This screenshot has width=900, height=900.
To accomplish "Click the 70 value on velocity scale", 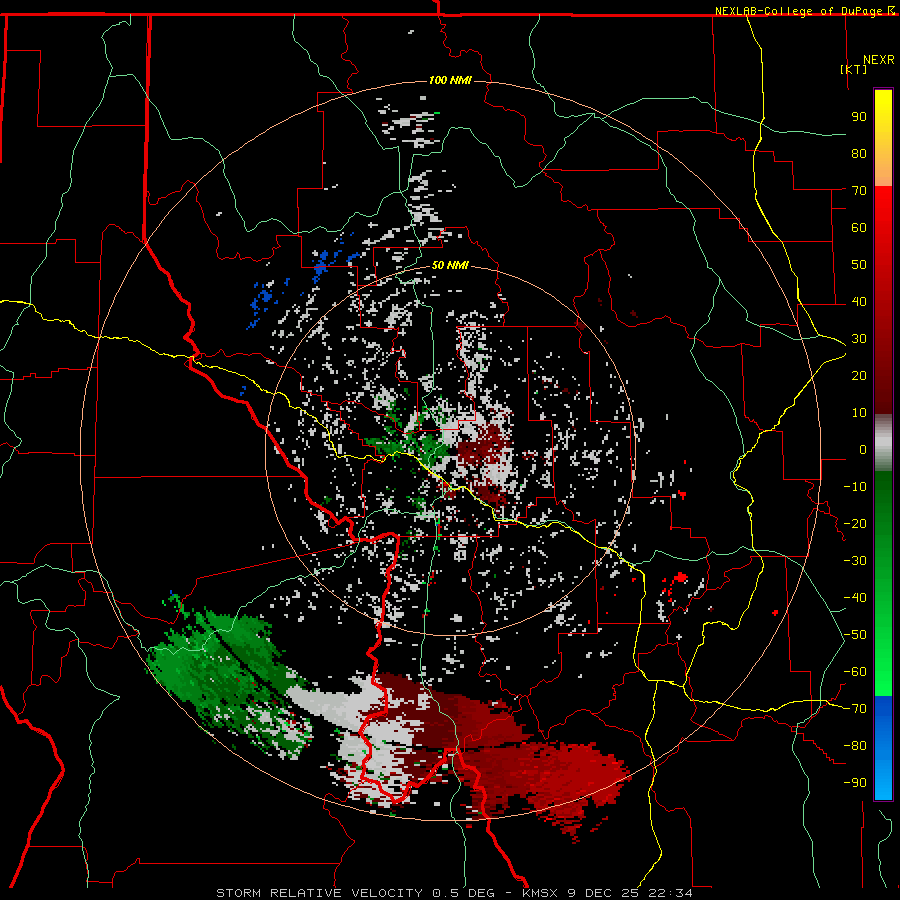I will click(x=859, y=191).
